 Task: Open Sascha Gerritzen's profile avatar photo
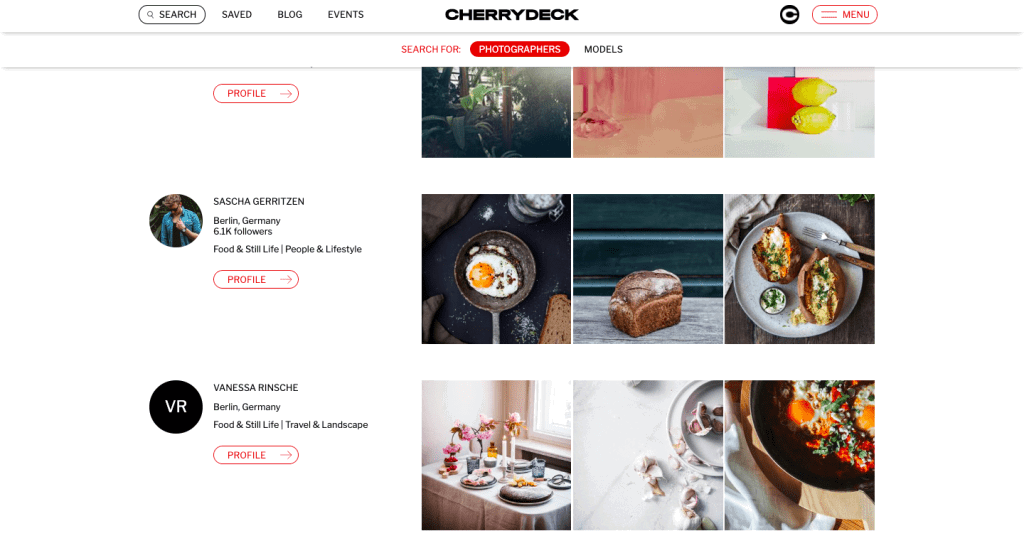(x=176, y=221)
